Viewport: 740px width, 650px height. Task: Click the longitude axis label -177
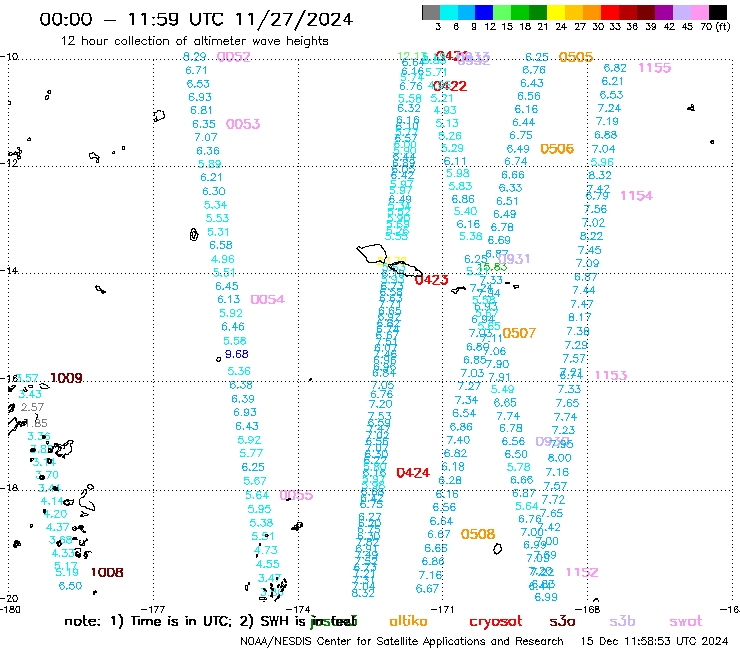click(153, 609)
